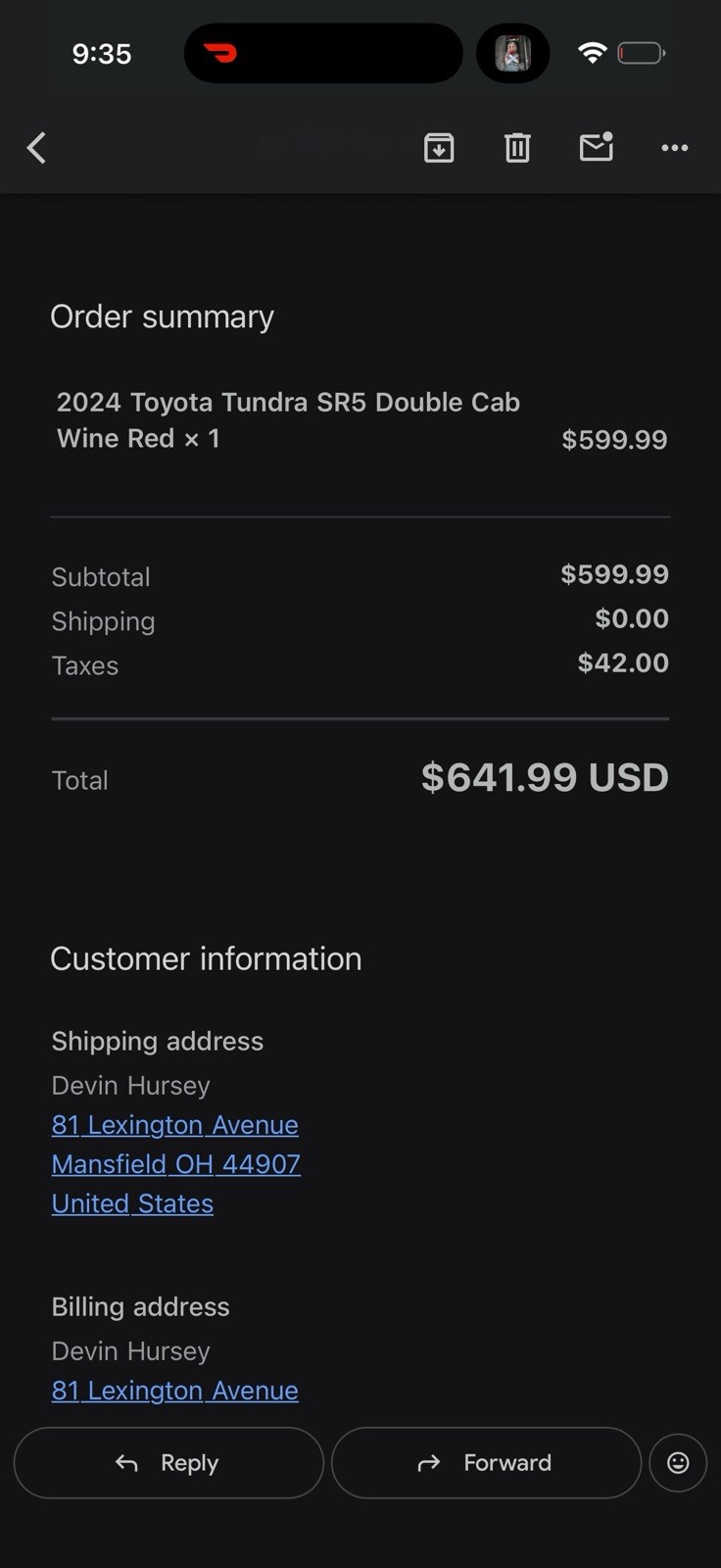Forward this order email
The image size is (721, 1568).
pyautogui.click(x=486, y=1462)
